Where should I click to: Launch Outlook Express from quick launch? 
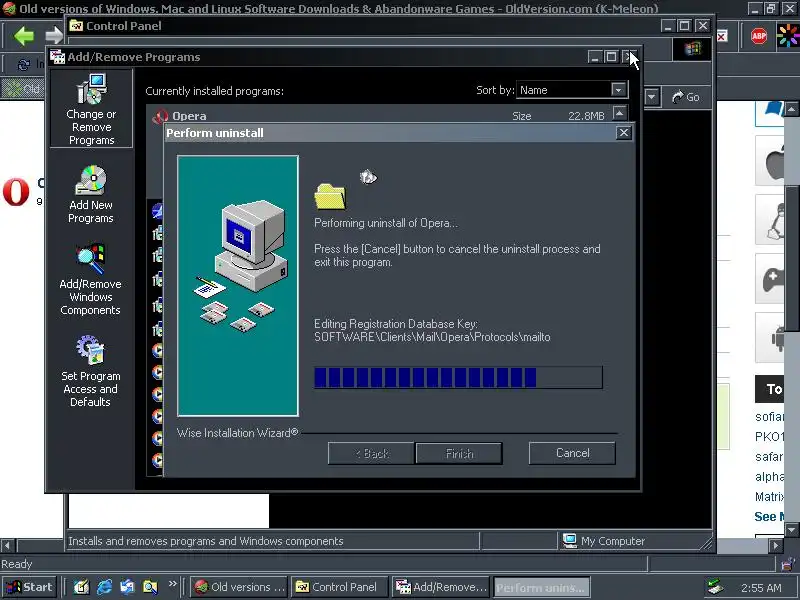[127, 587]
